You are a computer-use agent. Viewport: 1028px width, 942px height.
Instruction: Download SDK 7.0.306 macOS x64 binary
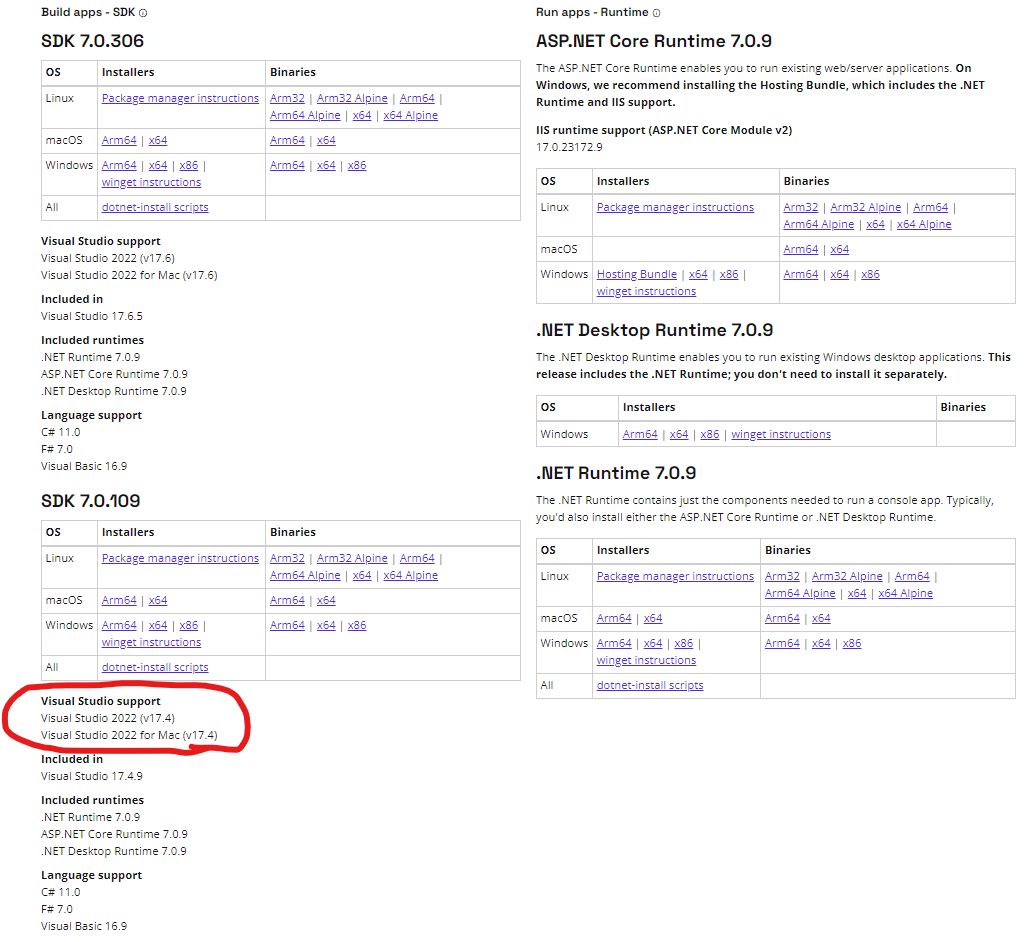pyautogui.click(x=326, y=140)
